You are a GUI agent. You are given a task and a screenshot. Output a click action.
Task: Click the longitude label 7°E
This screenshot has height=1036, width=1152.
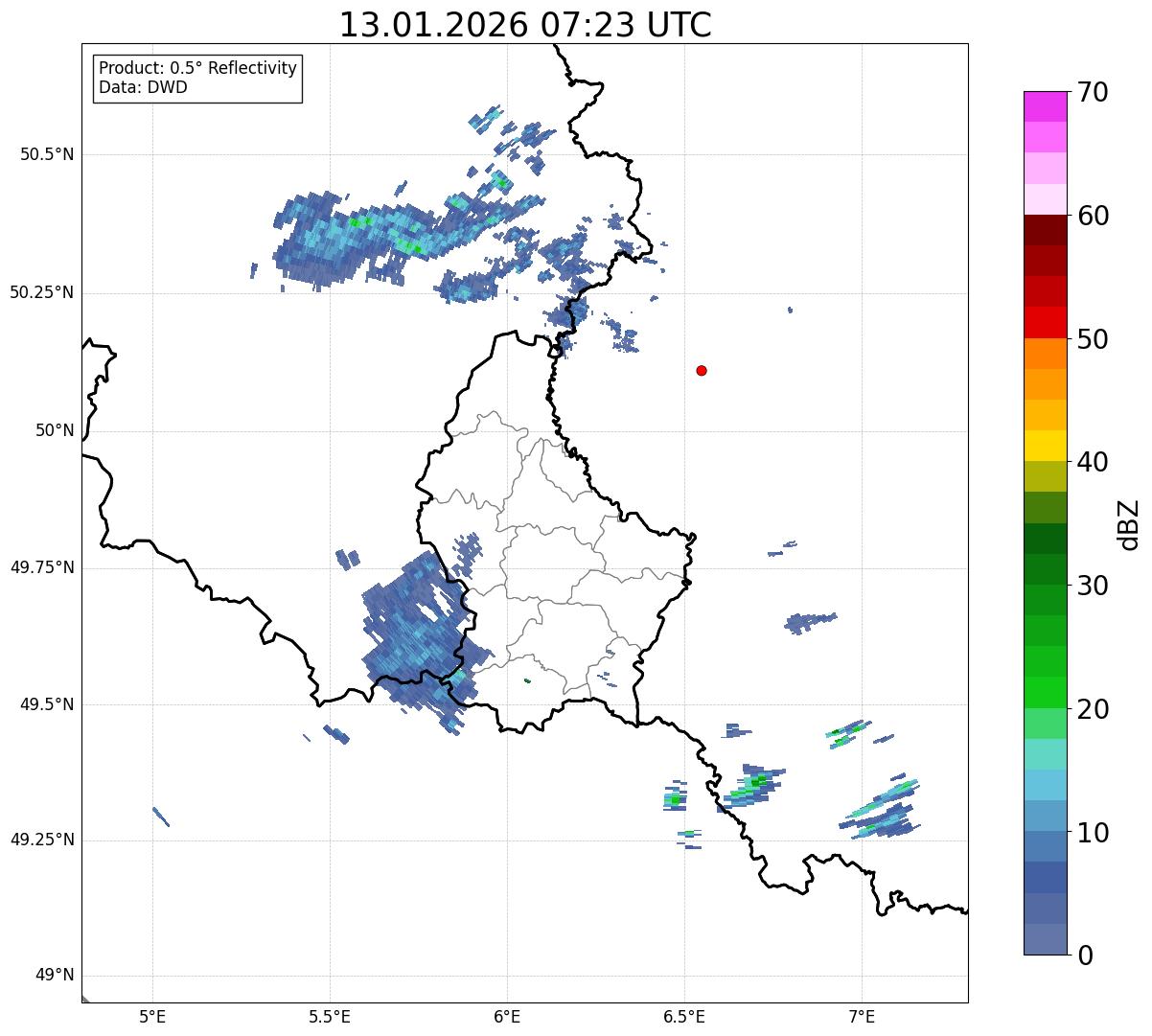862,1016
